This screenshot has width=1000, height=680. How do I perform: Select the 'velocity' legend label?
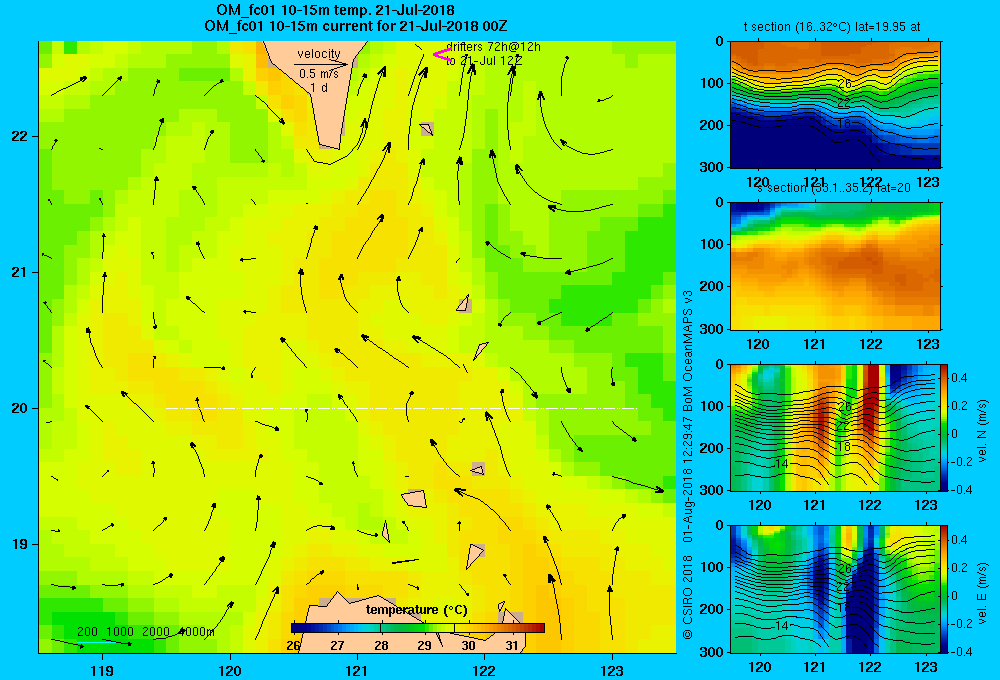(319, 54)
